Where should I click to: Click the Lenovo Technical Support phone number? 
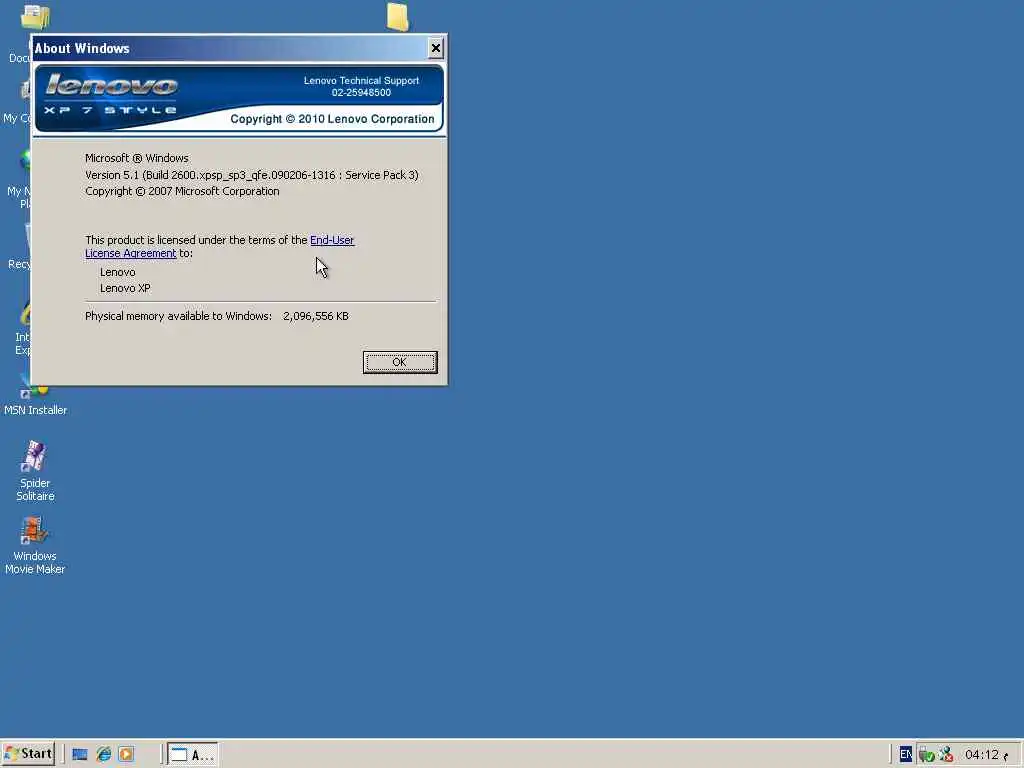coord(361,93)
